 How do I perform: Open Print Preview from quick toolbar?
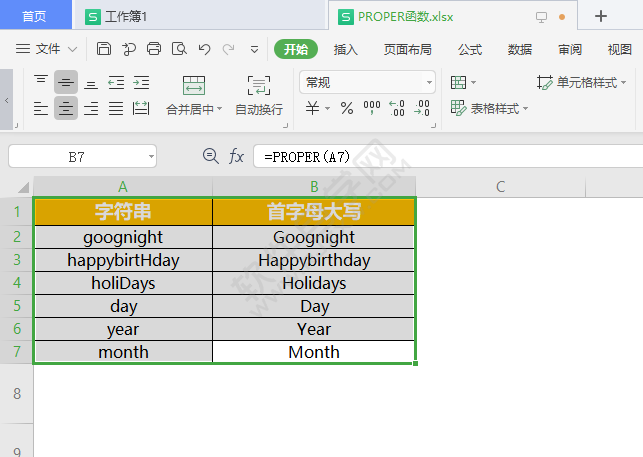(x=179, y=49)
